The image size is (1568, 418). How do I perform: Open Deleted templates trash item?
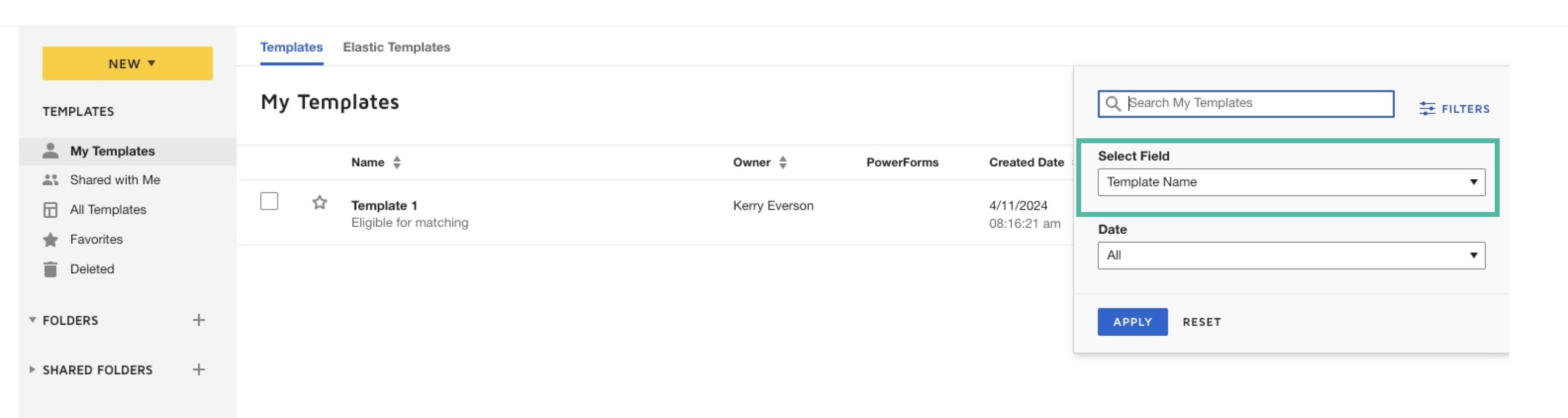coord(91,269)
